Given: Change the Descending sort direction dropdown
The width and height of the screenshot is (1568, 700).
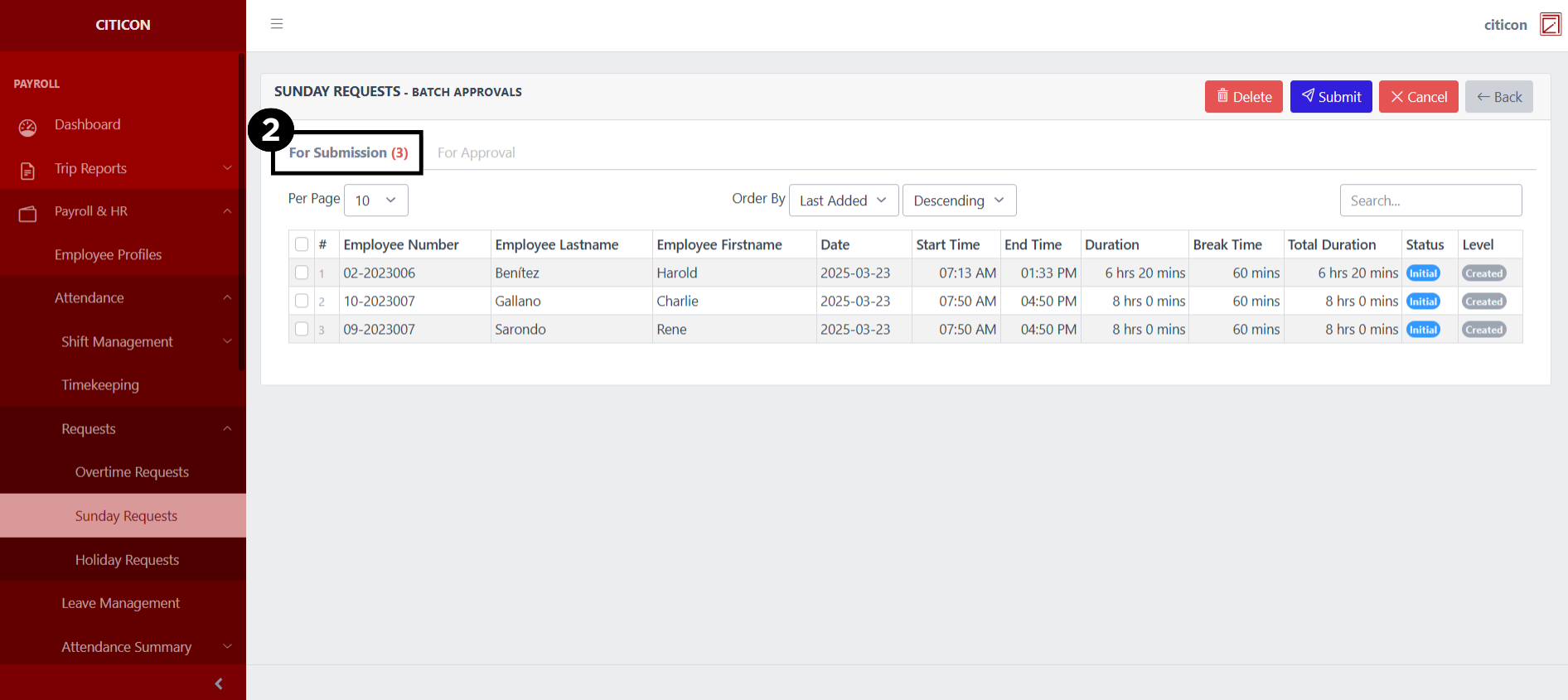Looking at the screenshot, I should pyautogui.click(x=958, y=200).
